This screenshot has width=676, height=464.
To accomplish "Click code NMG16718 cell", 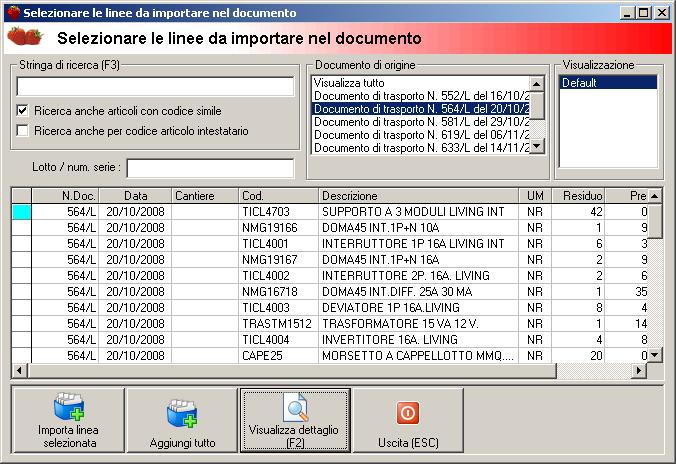I will 279,292.
